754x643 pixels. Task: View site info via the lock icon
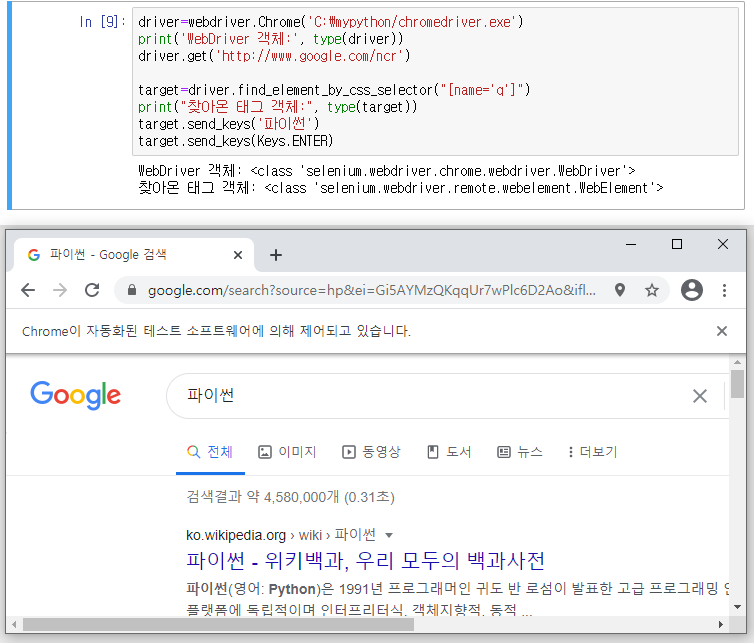132,290
